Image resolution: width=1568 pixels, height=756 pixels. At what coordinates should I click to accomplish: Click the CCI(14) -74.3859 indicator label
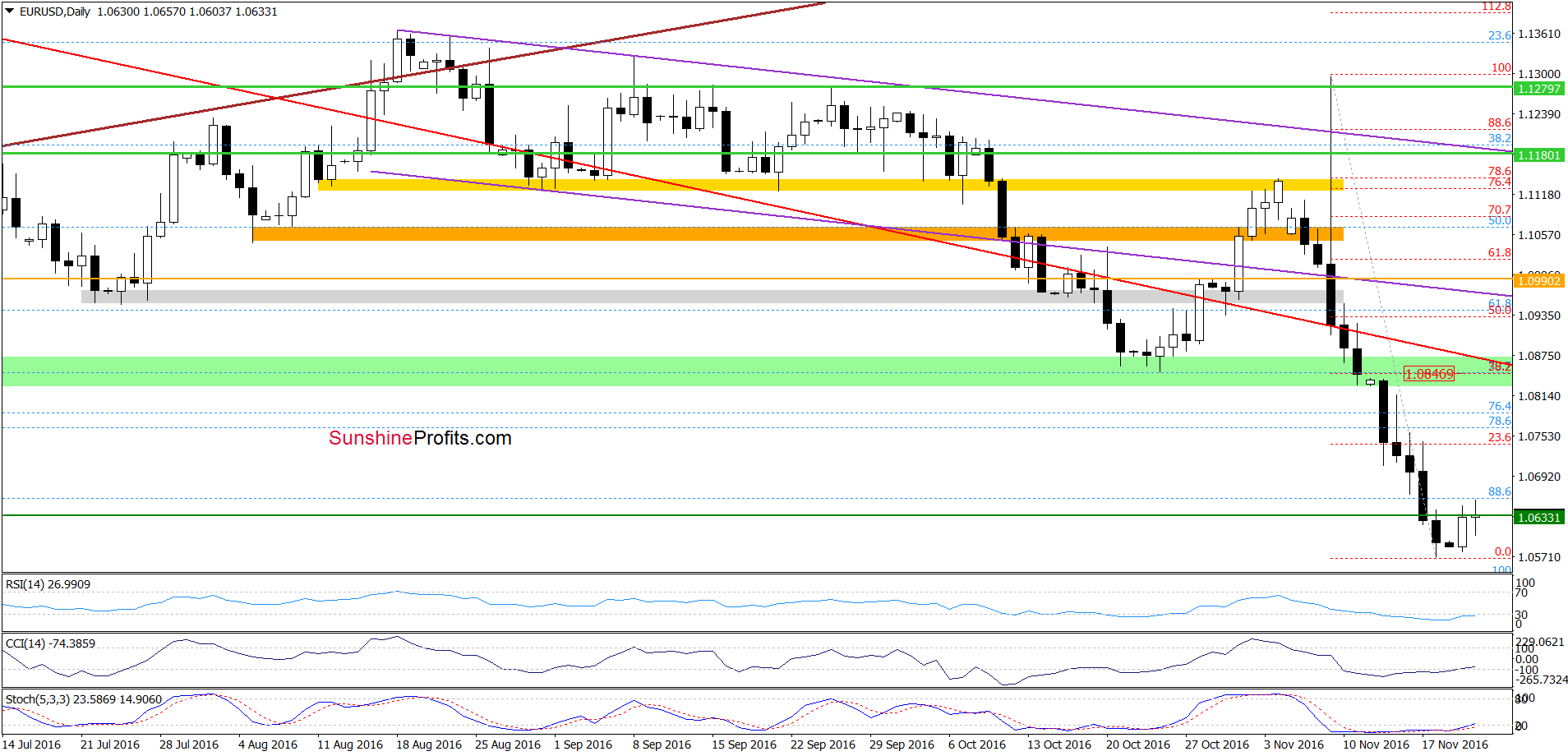click(50, 643)
